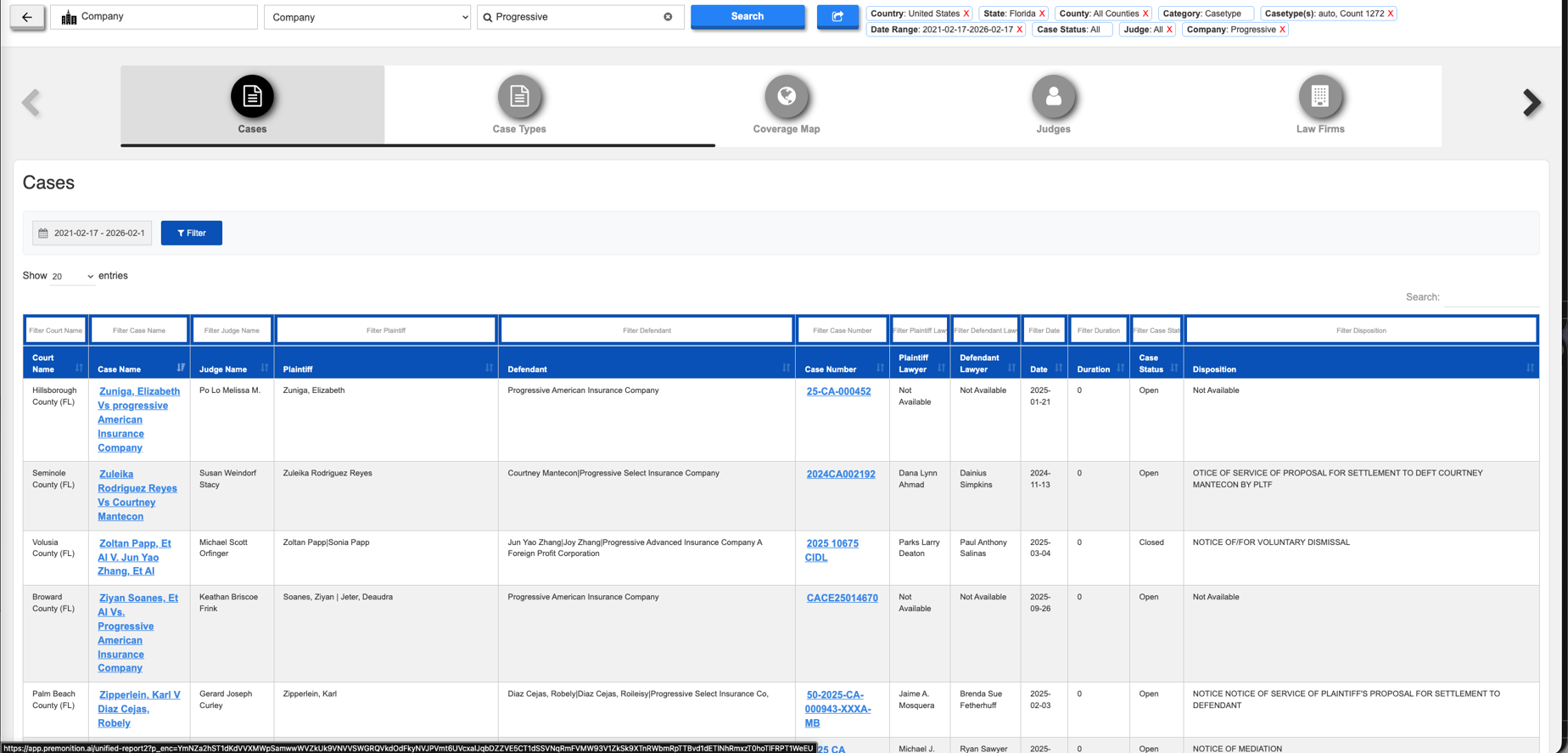Screen dimensions: 1568x753
Task: Focus the Filter Case Name field
Action: tap(139, 330)
